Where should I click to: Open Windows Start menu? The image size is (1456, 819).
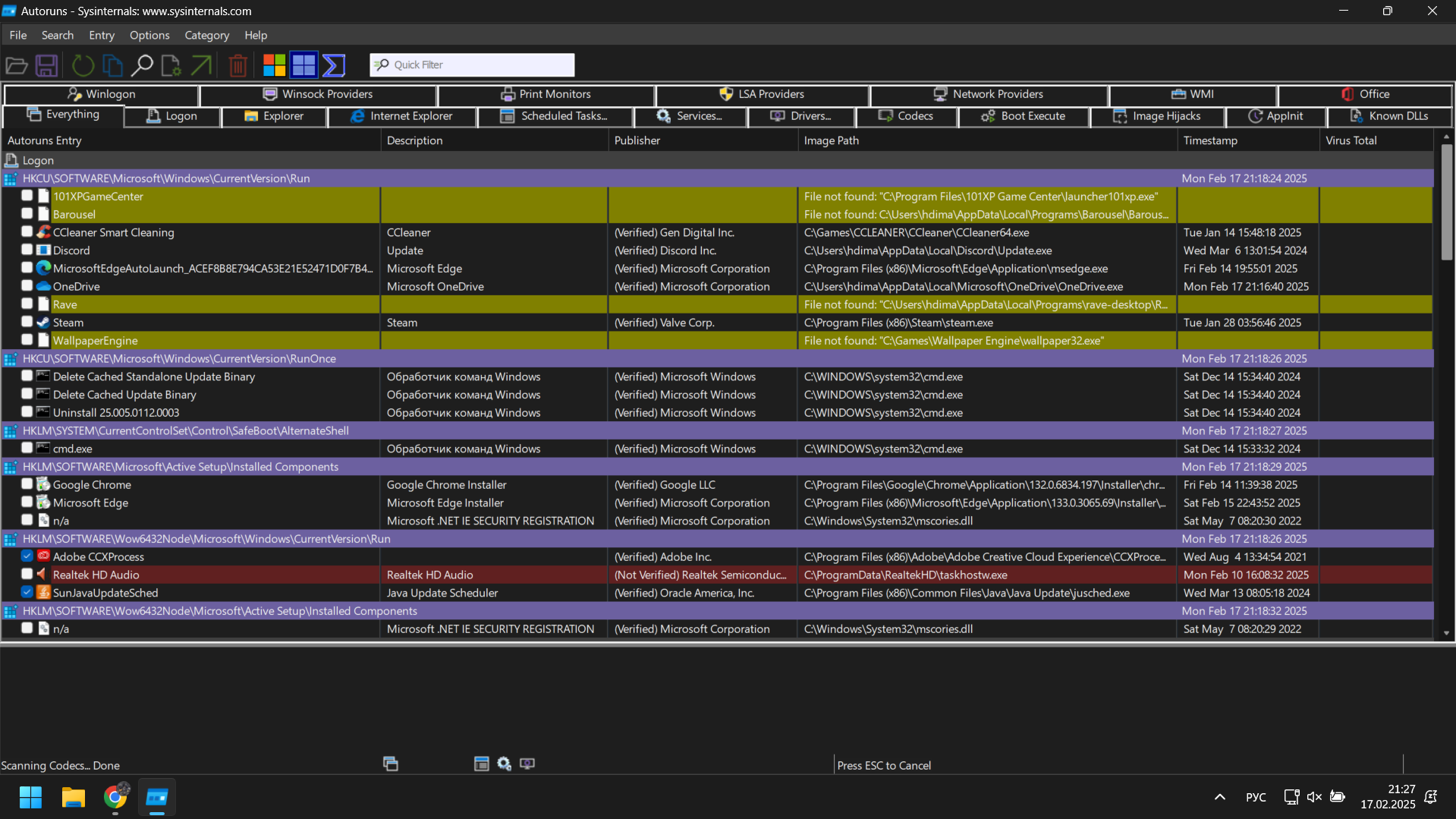pyautogui.click(x=30, y=797)
